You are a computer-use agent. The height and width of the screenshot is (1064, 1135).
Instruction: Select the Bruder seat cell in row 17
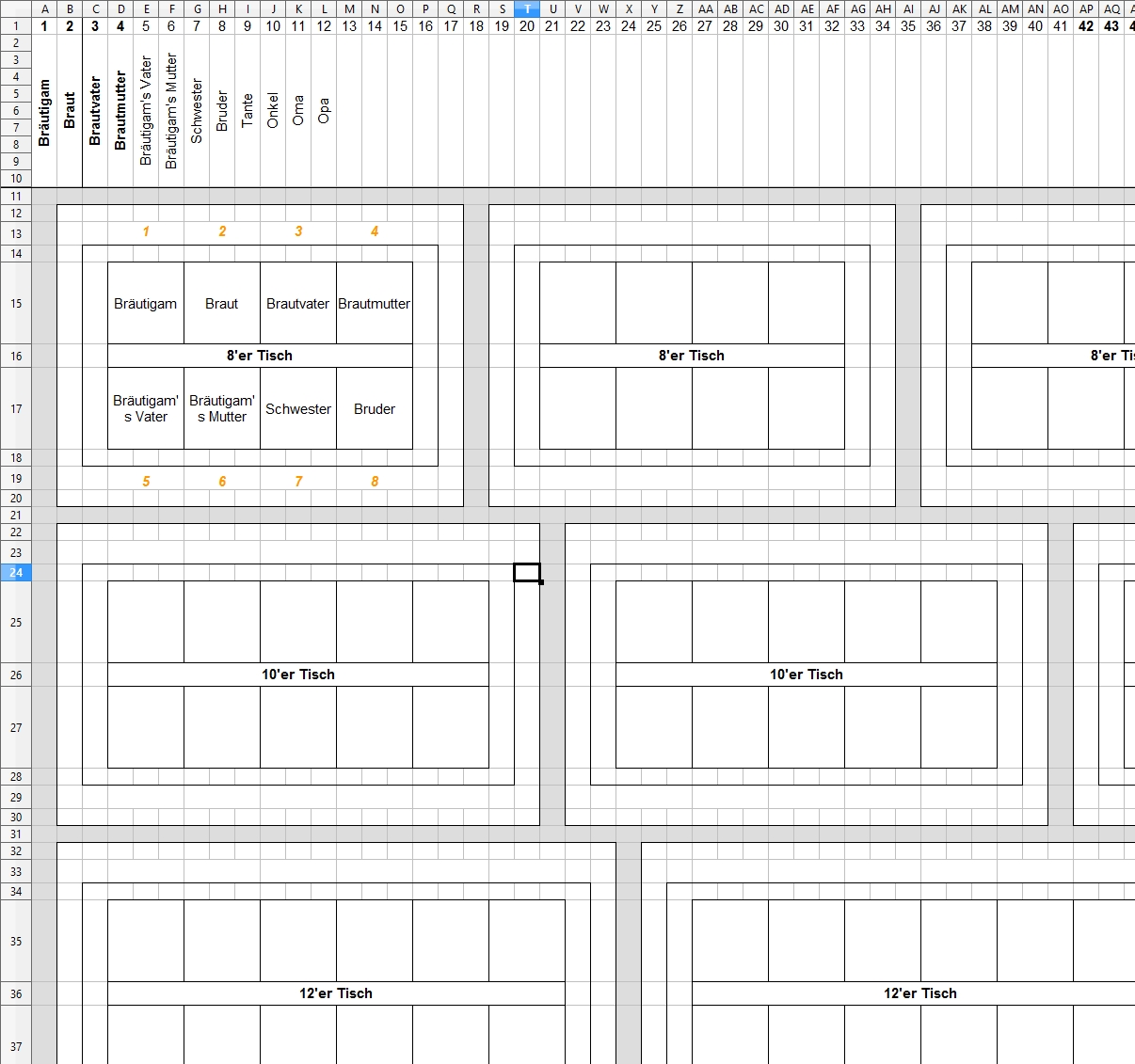pos(374,409)
